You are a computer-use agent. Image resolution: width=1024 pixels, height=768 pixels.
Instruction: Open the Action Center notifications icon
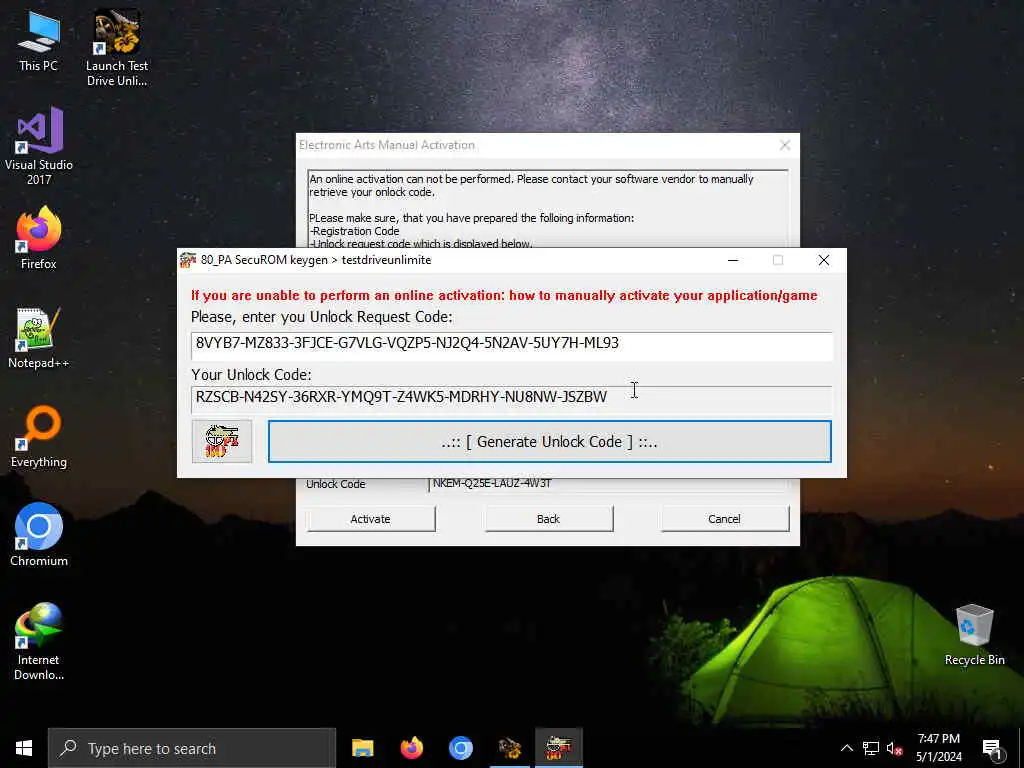(992, 749)
